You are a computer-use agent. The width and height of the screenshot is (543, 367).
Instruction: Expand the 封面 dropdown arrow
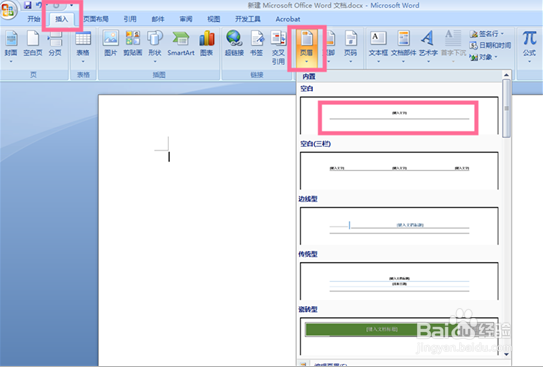pyautogui.click(x=11, y=62)
